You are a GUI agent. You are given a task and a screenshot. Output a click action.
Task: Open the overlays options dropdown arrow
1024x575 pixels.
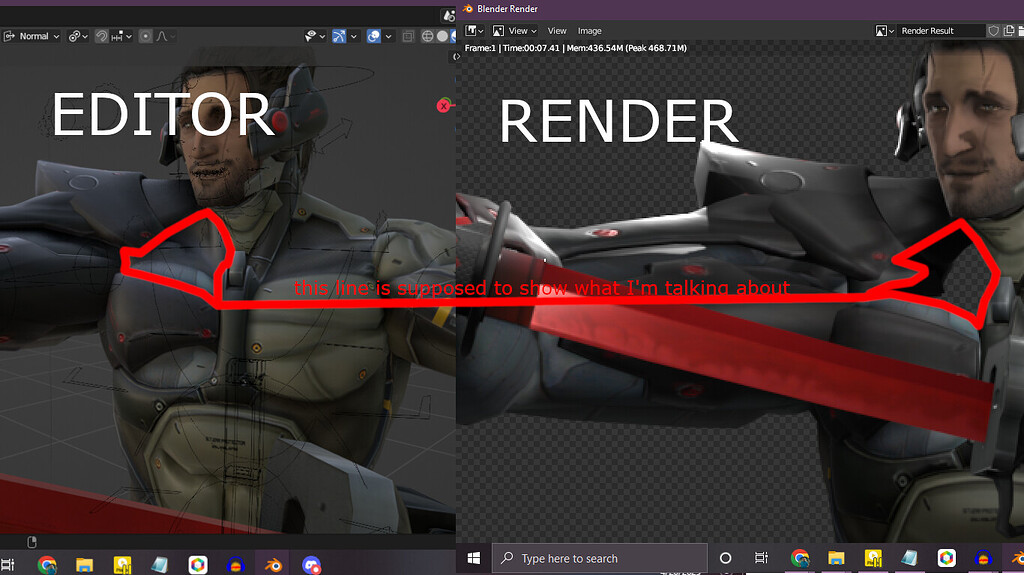389,37
